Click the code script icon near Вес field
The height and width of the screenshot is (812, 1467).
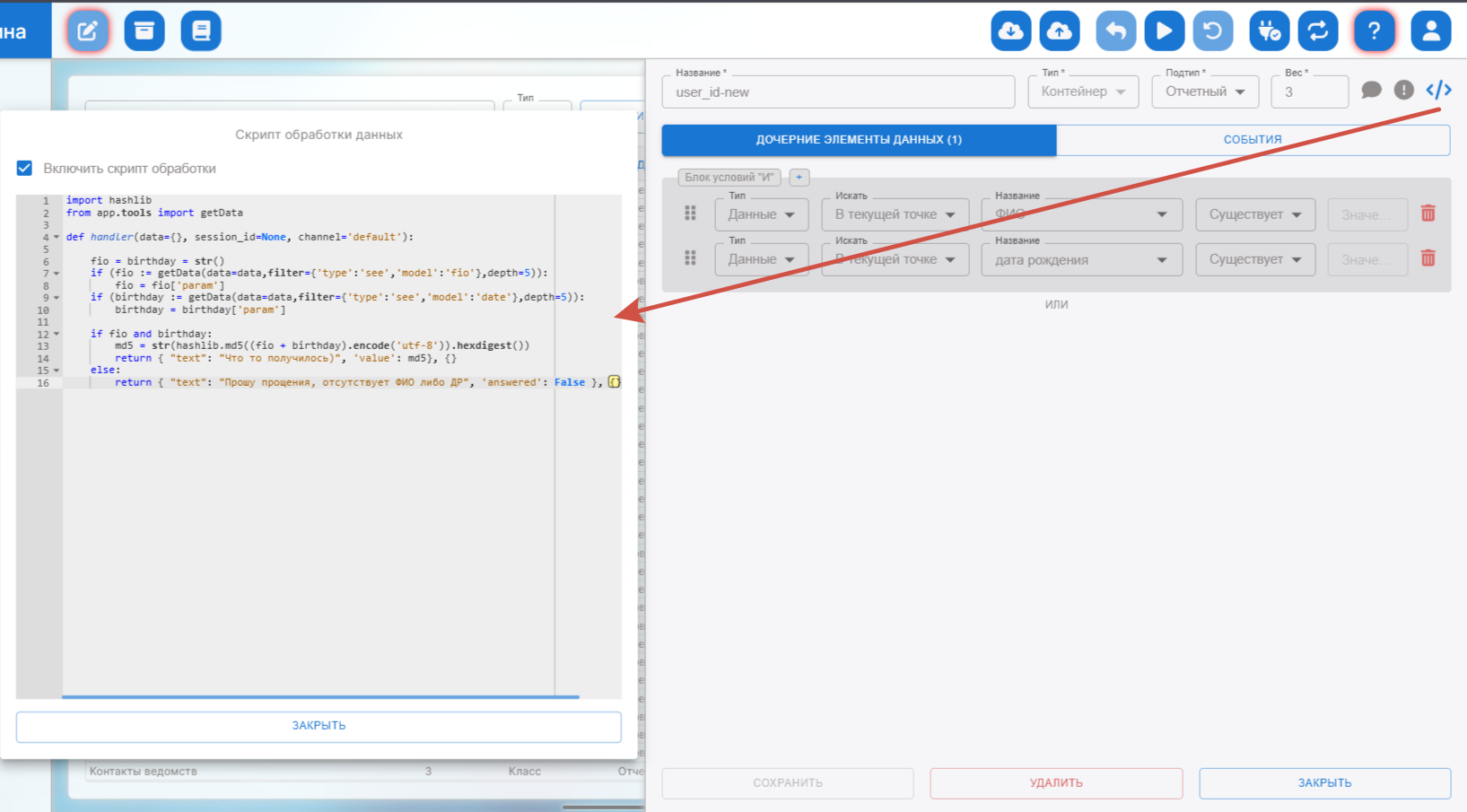click(1438, 90)
